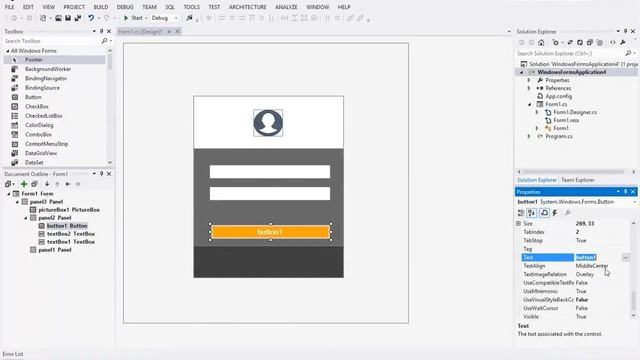Click in the Search Toolbox field
The image size is (640, 360).
[51, 41]
